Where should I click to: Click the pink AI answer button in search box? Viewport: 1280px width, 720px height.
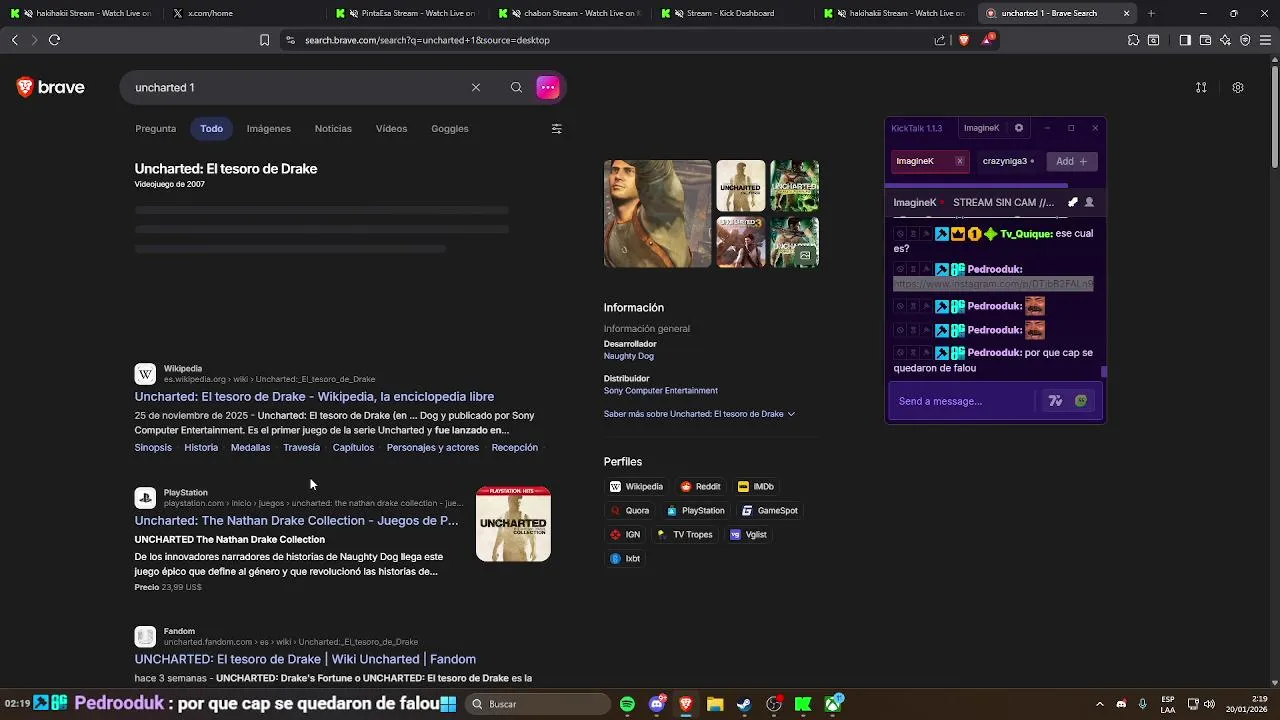pyautogui.click(x=547, y=87)
